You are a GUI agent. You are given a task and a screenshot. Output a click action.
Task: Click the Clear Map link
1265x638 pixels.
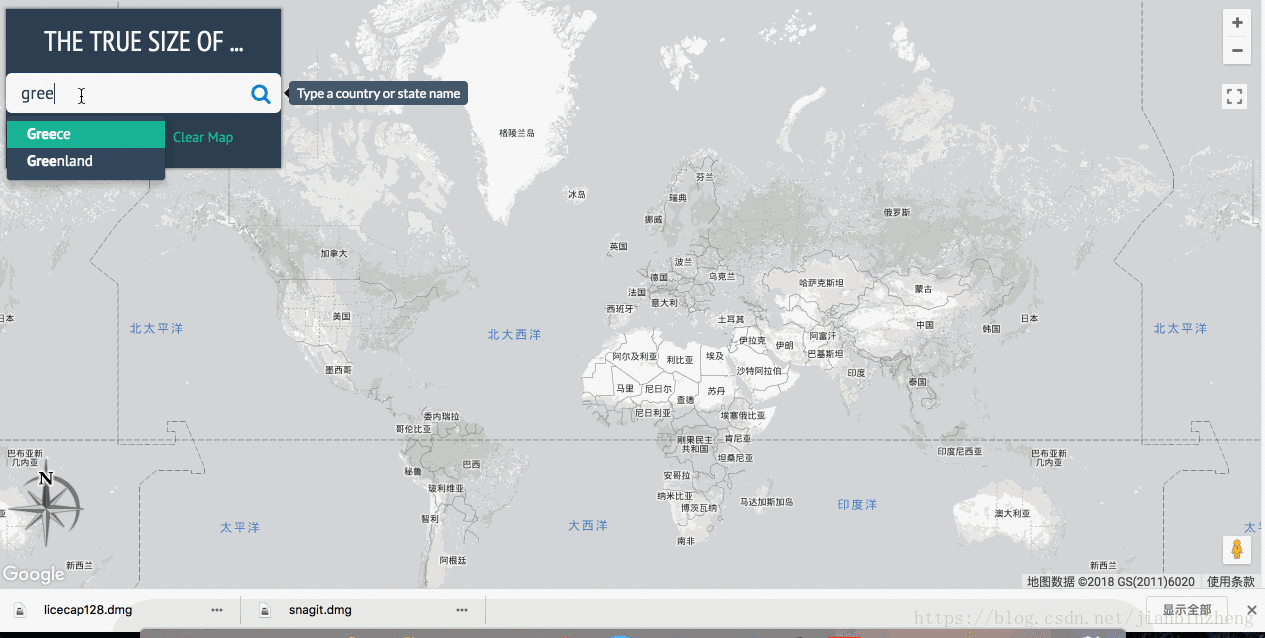203,137
